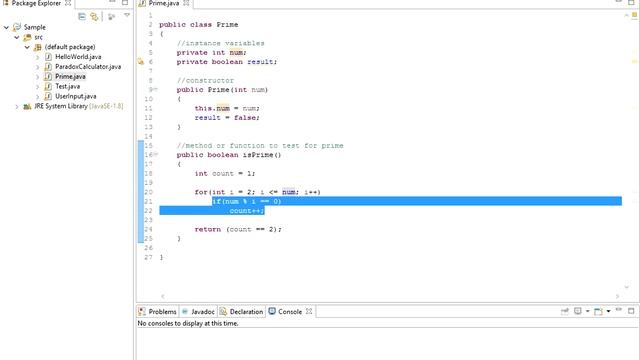Select (default package) label
The image size is (640, 360).
(70, 47)
